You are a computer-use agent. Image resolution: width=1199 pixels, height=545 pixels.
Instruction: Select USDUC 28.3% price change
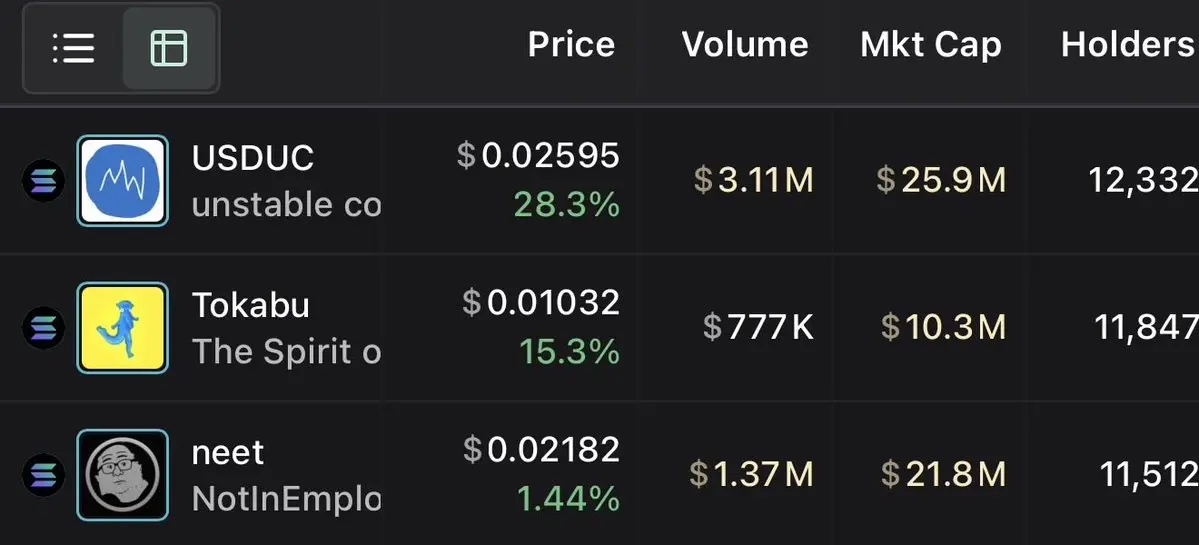[567, 205]
